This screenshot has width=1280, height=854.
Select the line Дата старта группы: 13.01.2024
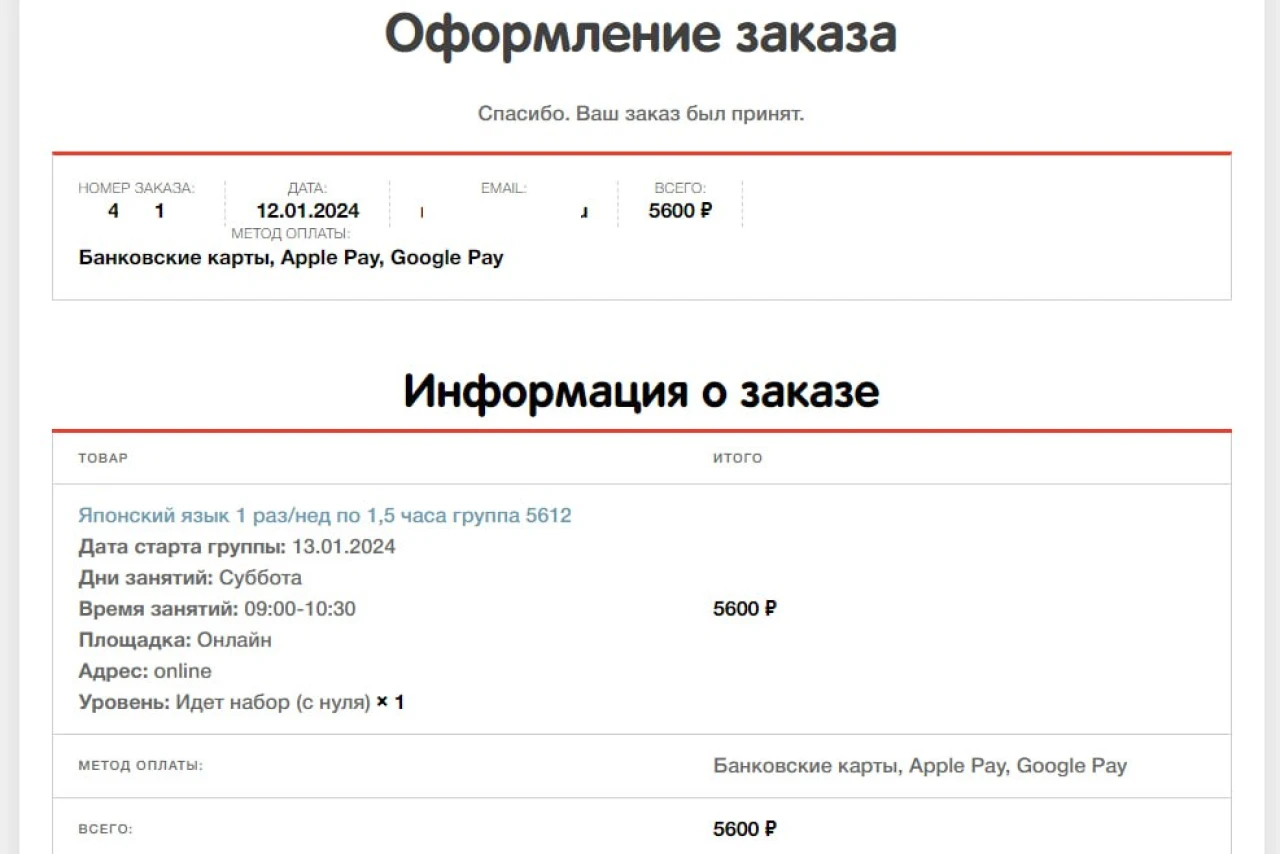(x=237, y=547)
